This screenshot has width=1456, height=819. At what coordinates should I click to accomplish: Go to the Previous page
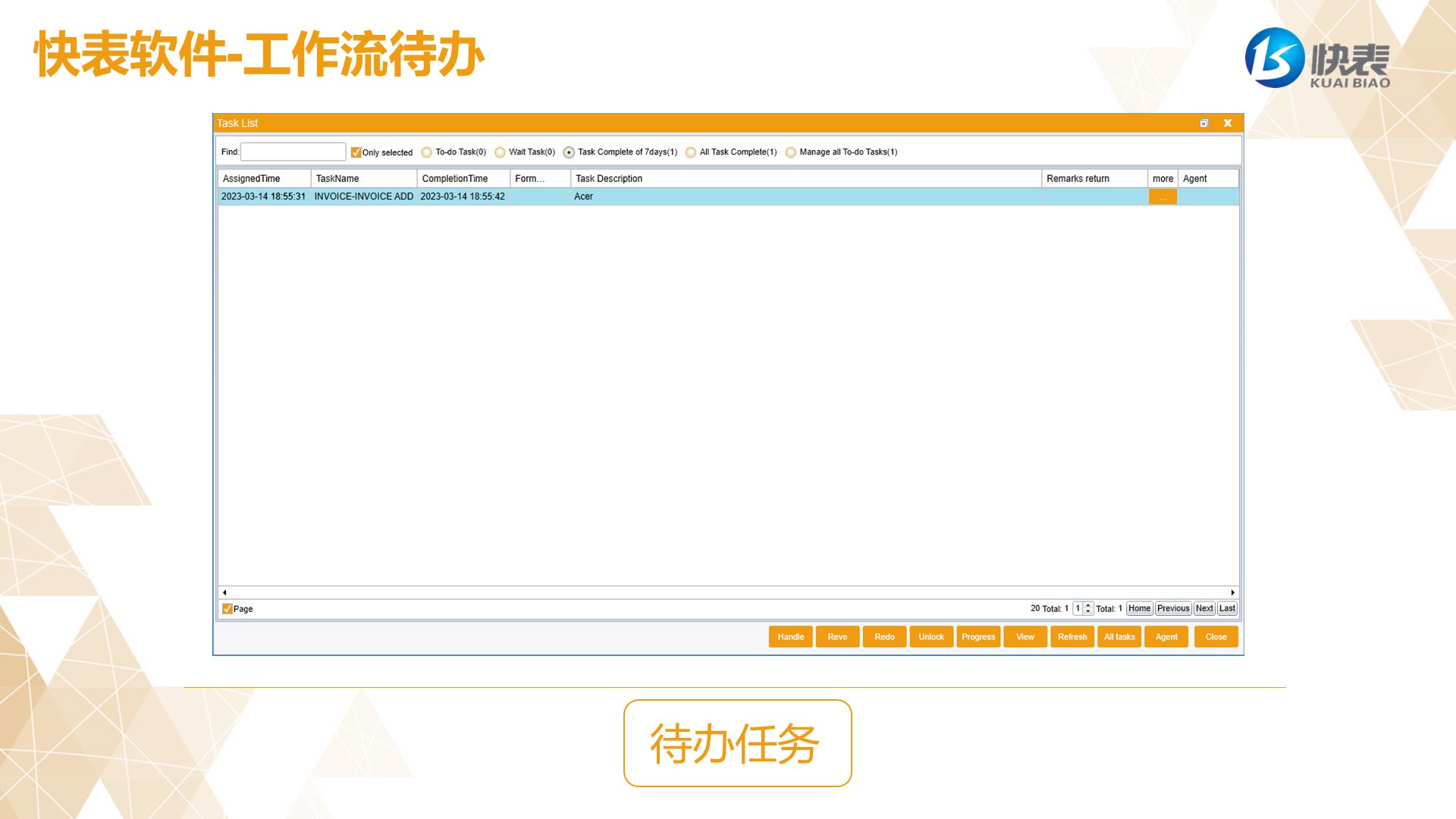coord(1173,608)
